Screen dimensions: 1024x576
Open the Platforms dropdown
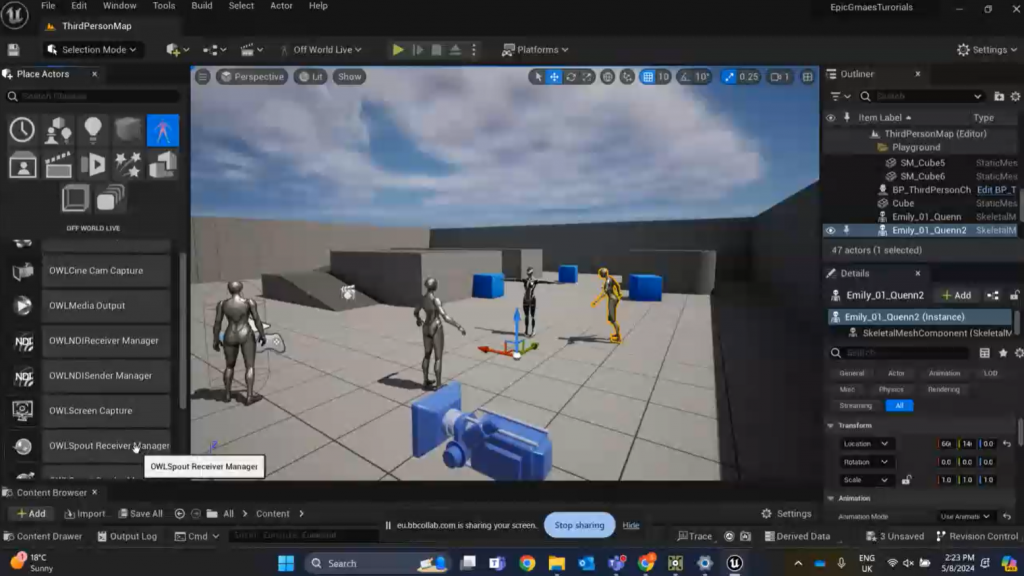[535, 50]
